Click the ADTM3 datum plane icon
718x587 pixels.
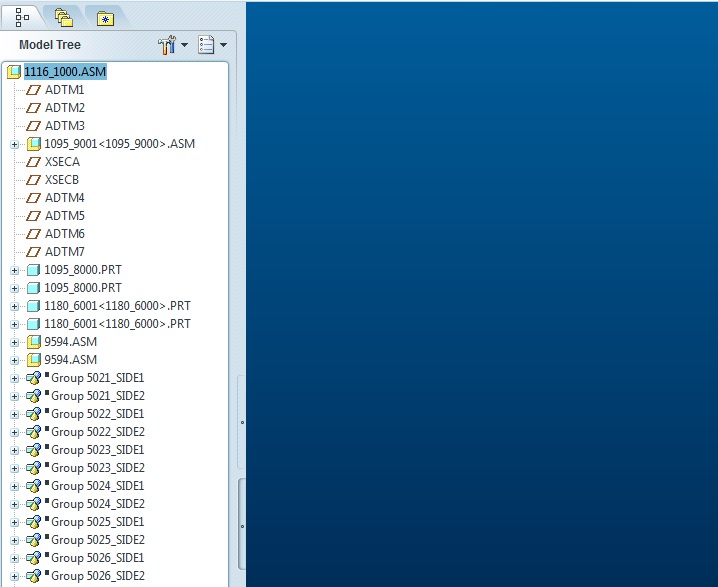[33, 126]
